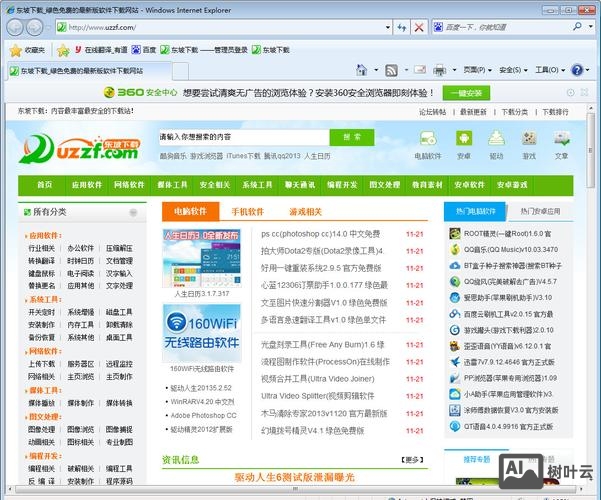The height and width of the screenshot is (500, 601).
Task: Click the browser Forward arrow button
Action: coord(34,27)
